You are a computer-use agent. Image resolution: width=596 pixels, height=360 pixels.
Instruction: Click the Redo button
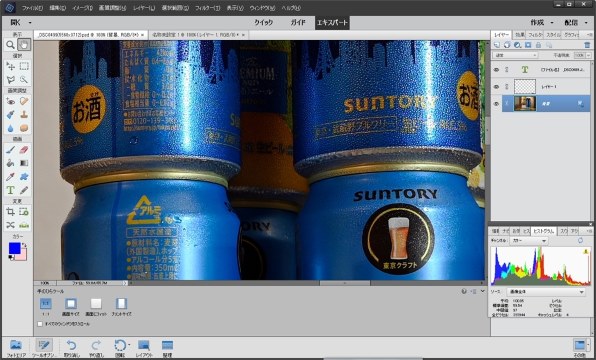[96, 348]
